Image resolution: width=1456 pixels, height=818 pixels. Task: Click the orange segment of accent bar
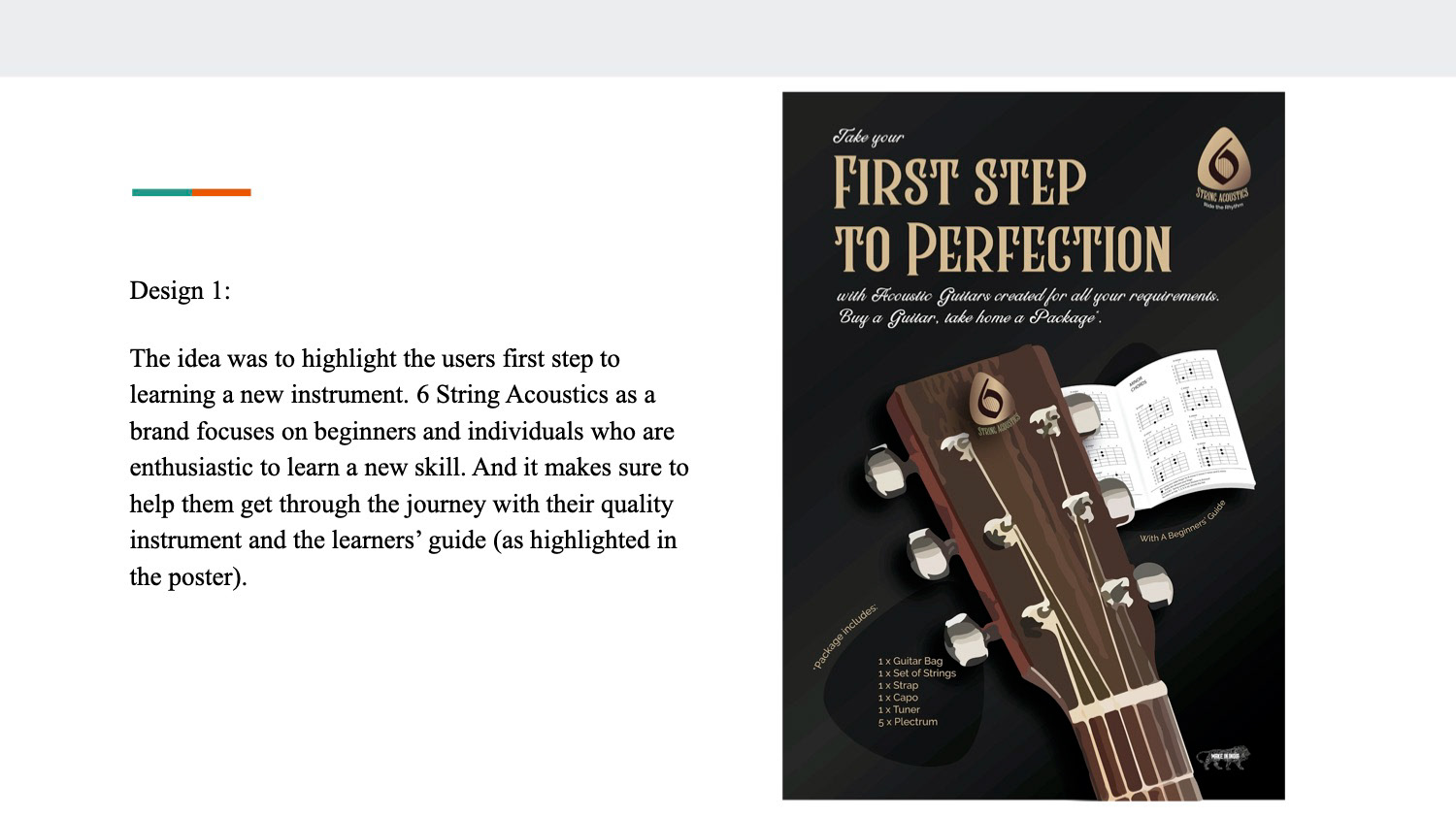[x=221, y=192]
